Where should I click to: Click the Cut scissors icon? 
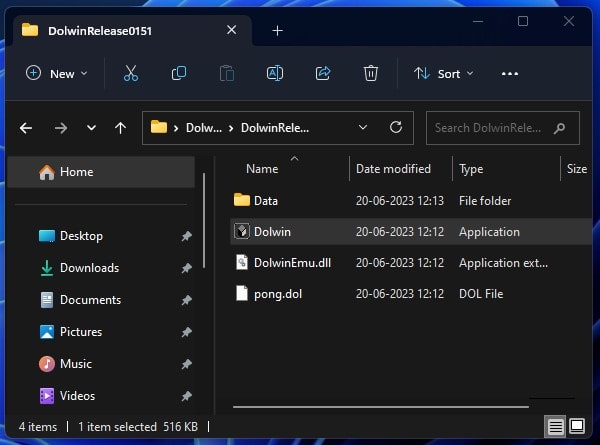click(x=131, y=73)
